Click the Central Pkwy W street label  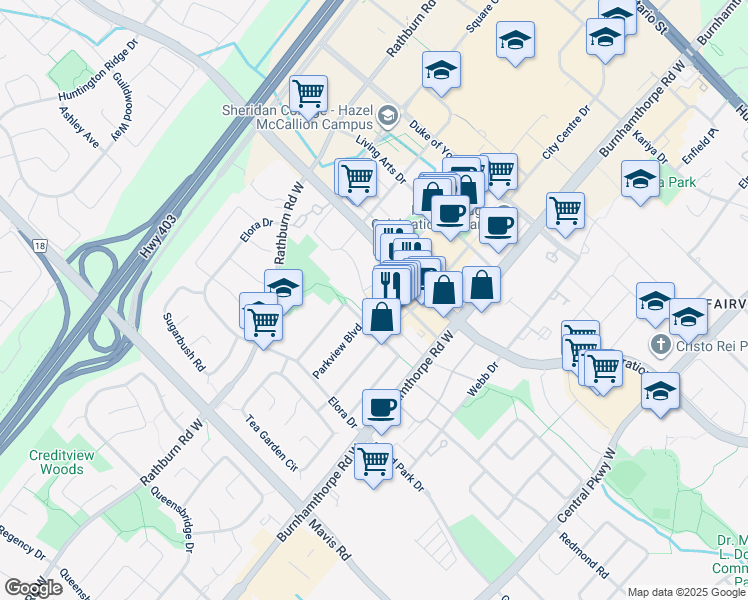point(587,486)
